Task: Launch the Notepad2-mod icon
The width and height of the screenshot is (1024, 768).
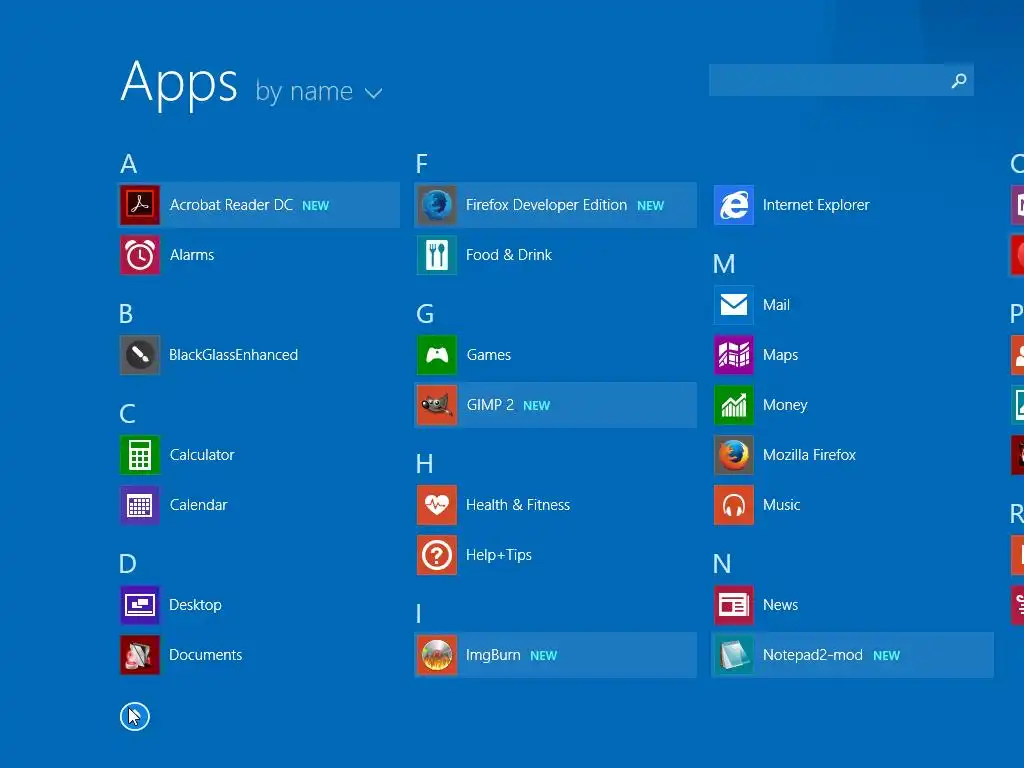Action: 734,654
